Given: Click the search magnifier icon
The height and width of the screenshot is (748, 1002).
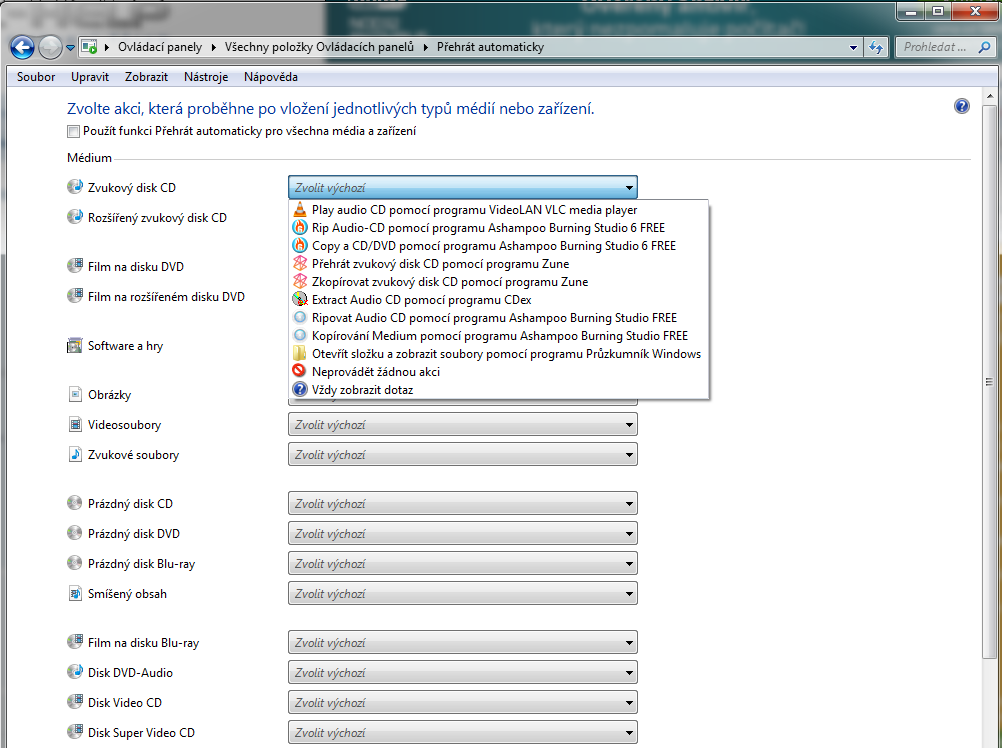Looking at the screenshot, I should pyautogui.click(x=984, y=47).
